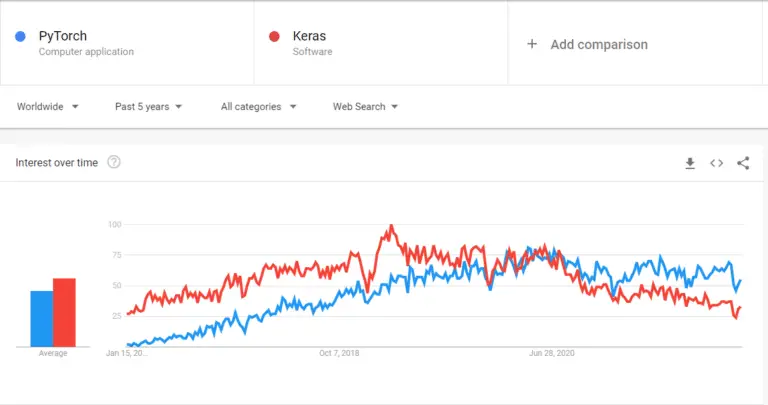Click the Oct 7, 2018 axis label

coord(339,353)
